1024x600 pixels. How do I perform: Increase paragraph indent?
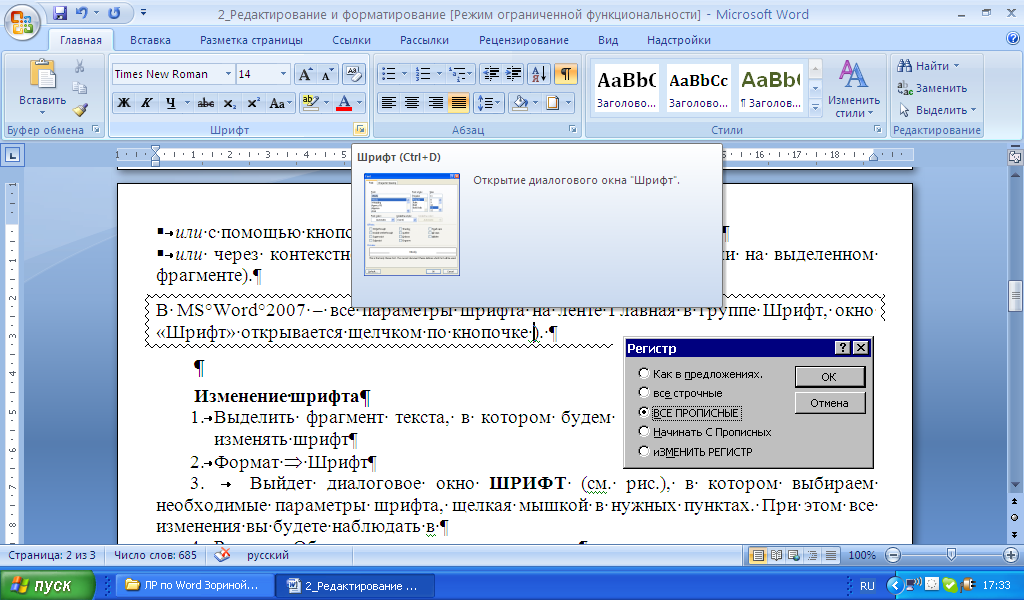click(514, 74)
